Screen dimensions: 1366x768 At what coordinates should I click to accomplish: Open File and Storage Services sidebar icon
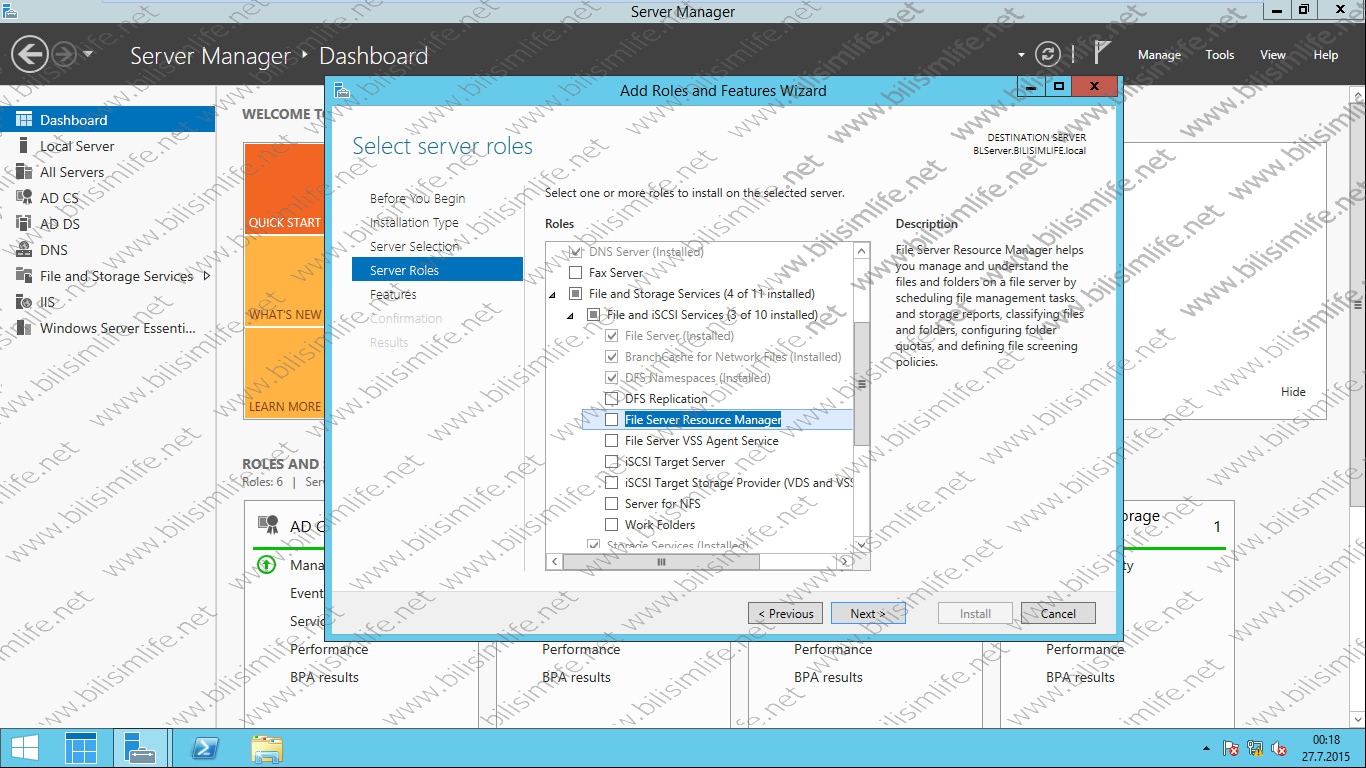23,276
